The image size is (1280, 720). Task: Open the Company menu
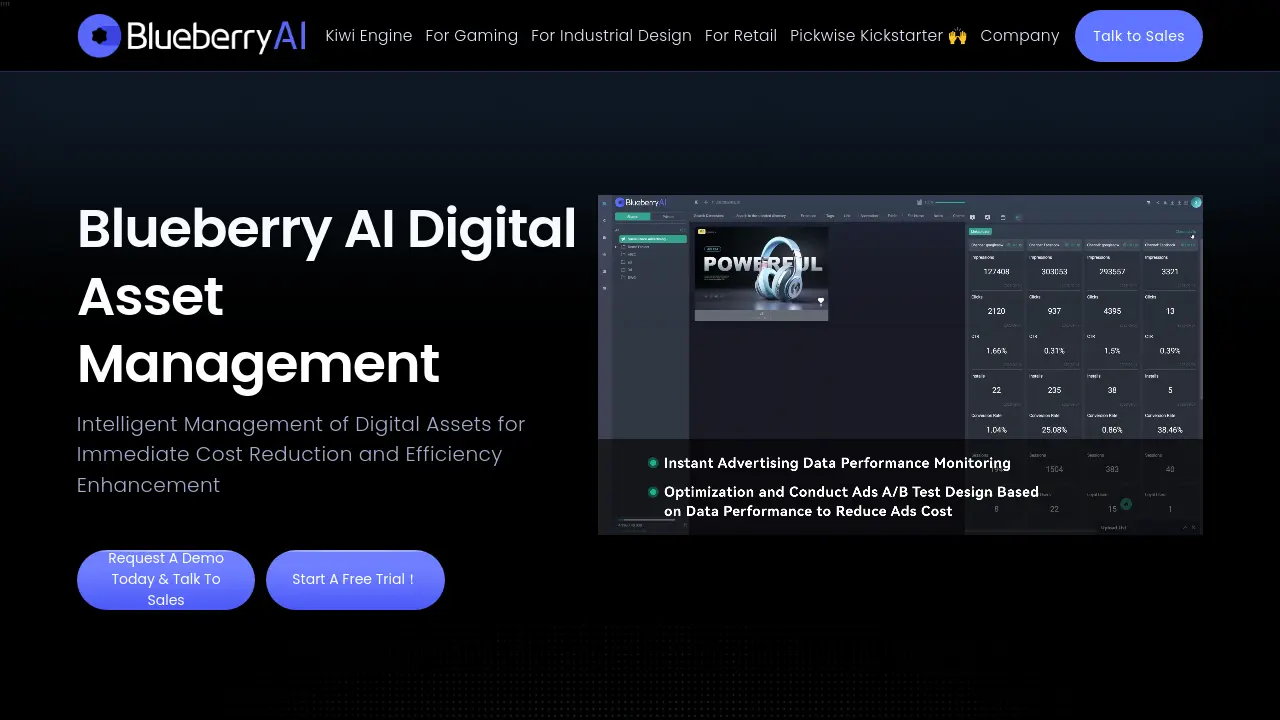pyautogui.click(x=1020, y=35)
